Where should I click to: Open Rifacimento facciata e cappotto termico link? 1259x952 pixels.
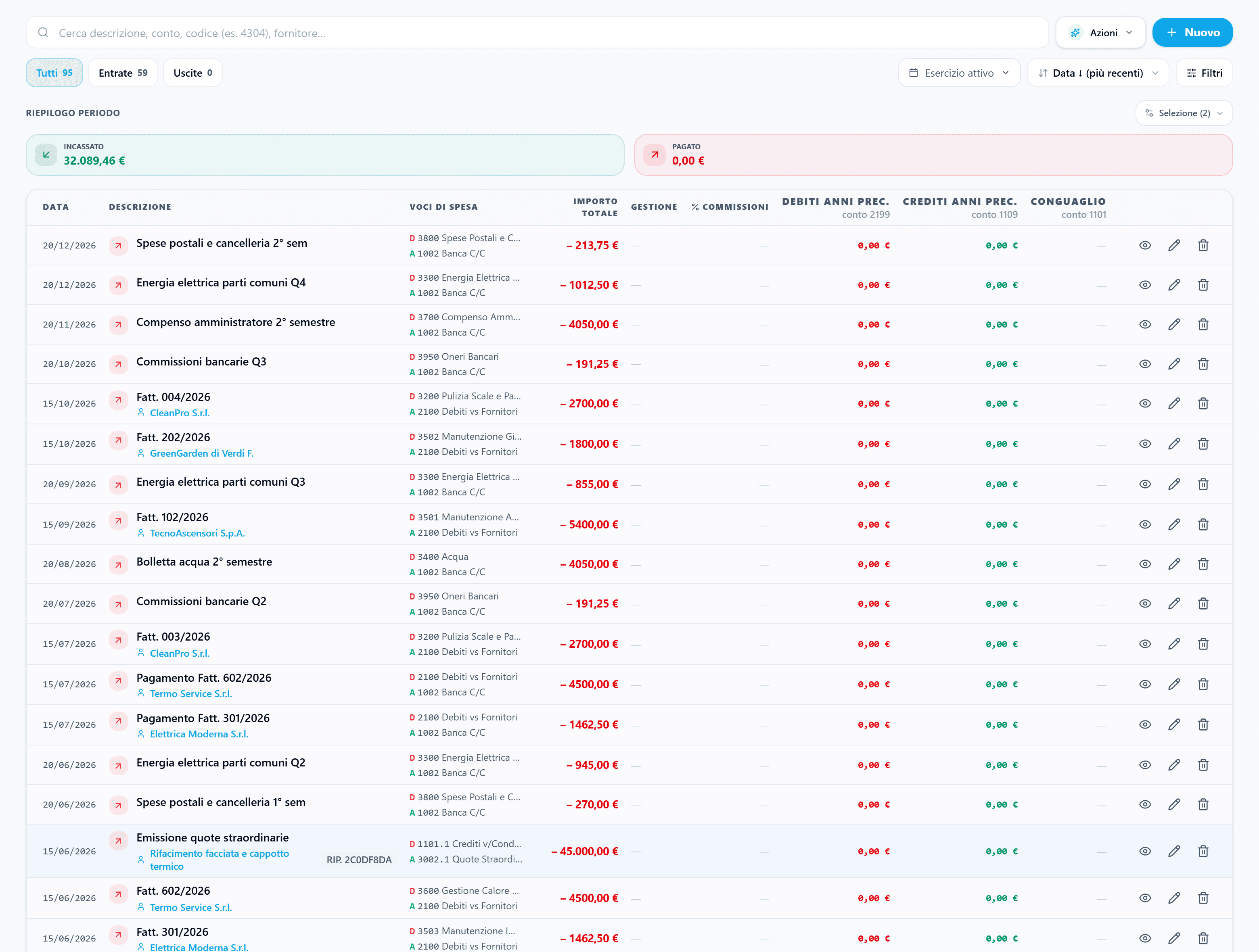[x=220, y=860]
